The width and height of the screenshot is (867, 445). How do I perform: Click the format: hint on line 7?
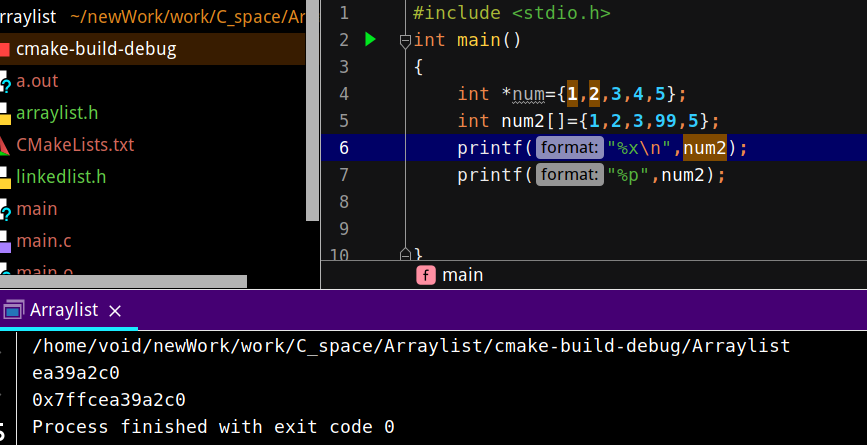point(570,175)
